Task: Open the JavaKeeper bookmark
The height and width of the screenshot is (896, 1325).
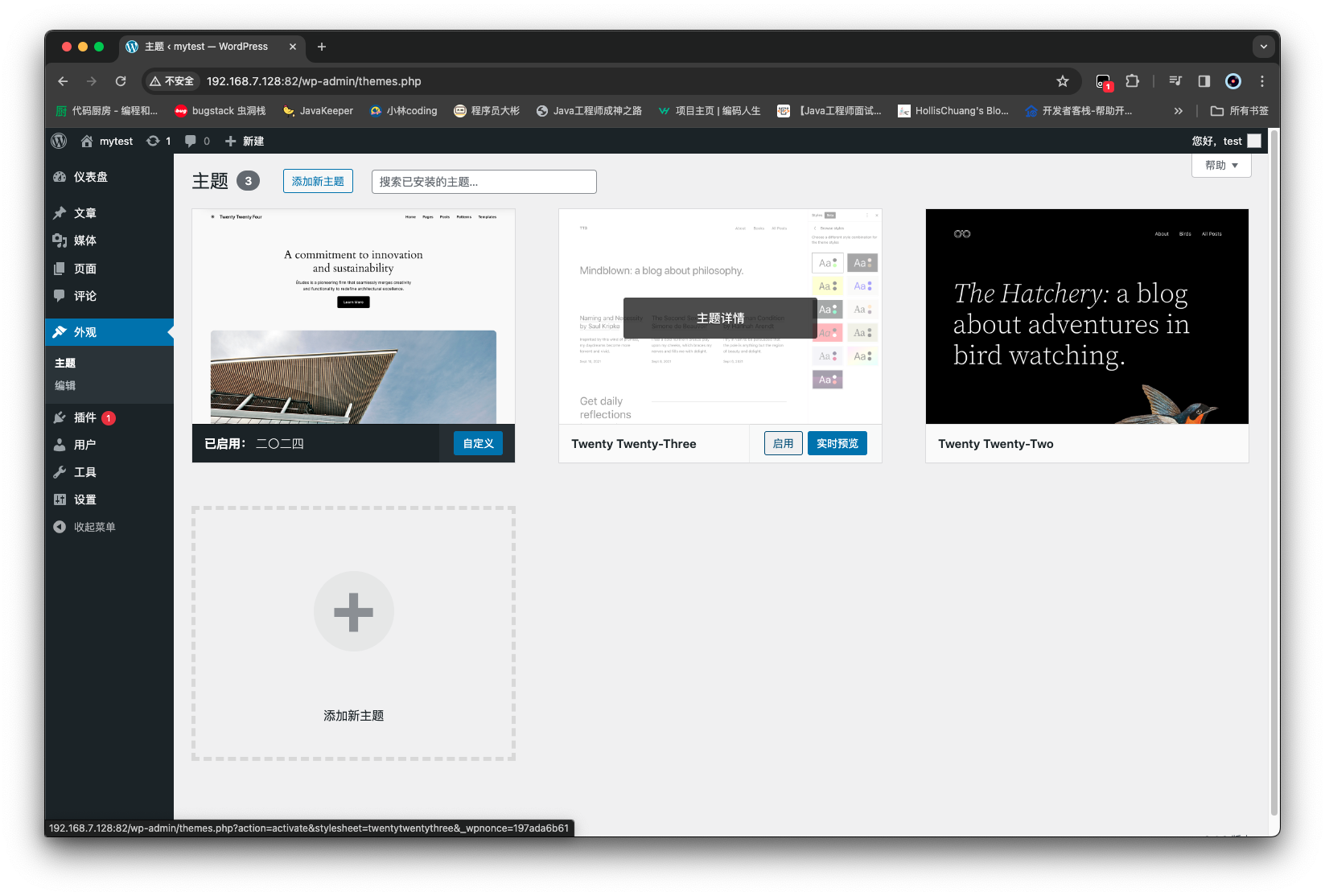Action: click(x=318, y=111)
